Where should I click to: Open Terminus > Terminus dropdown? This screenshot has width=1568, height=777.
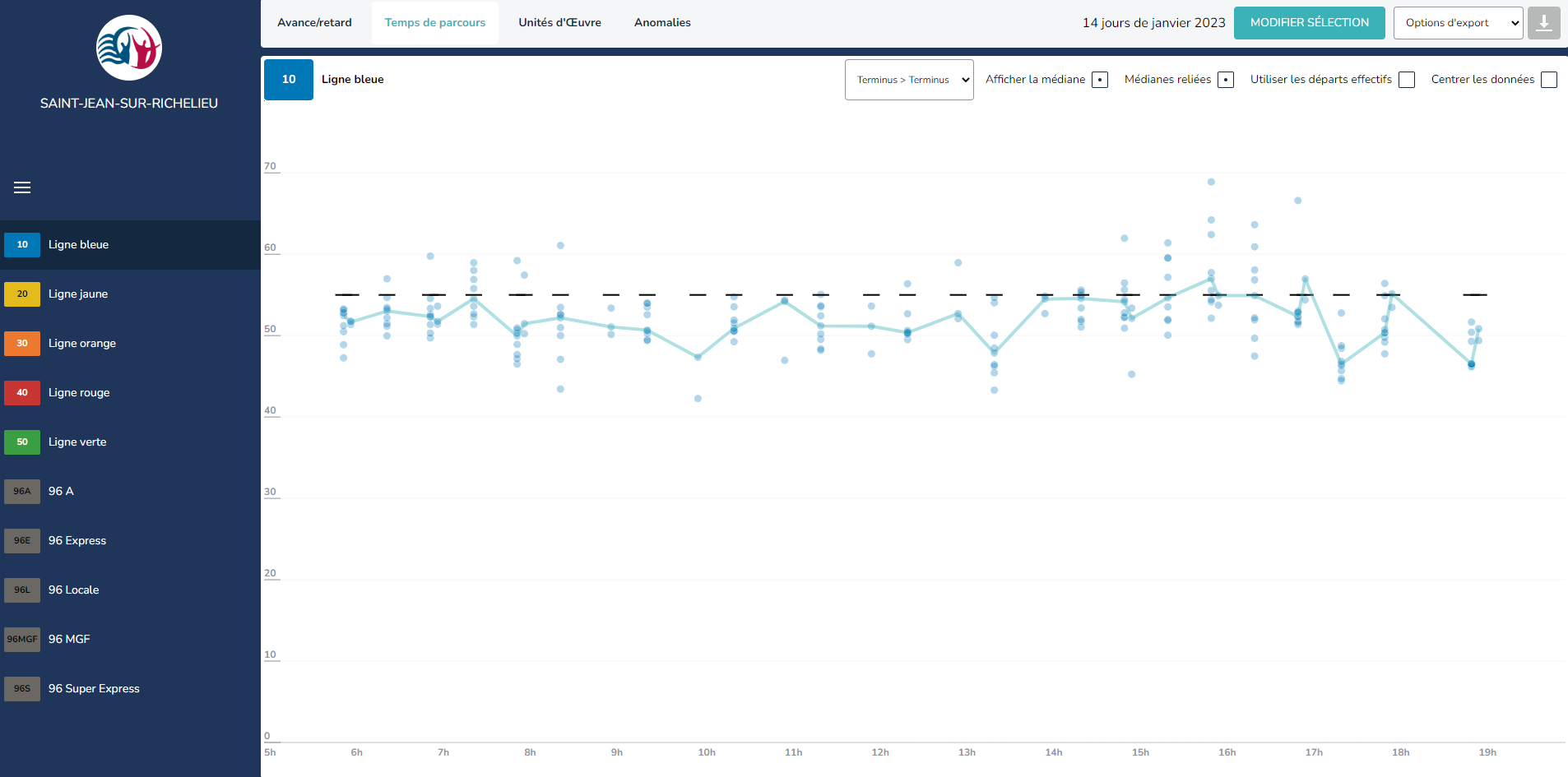[x=909, y=80]
